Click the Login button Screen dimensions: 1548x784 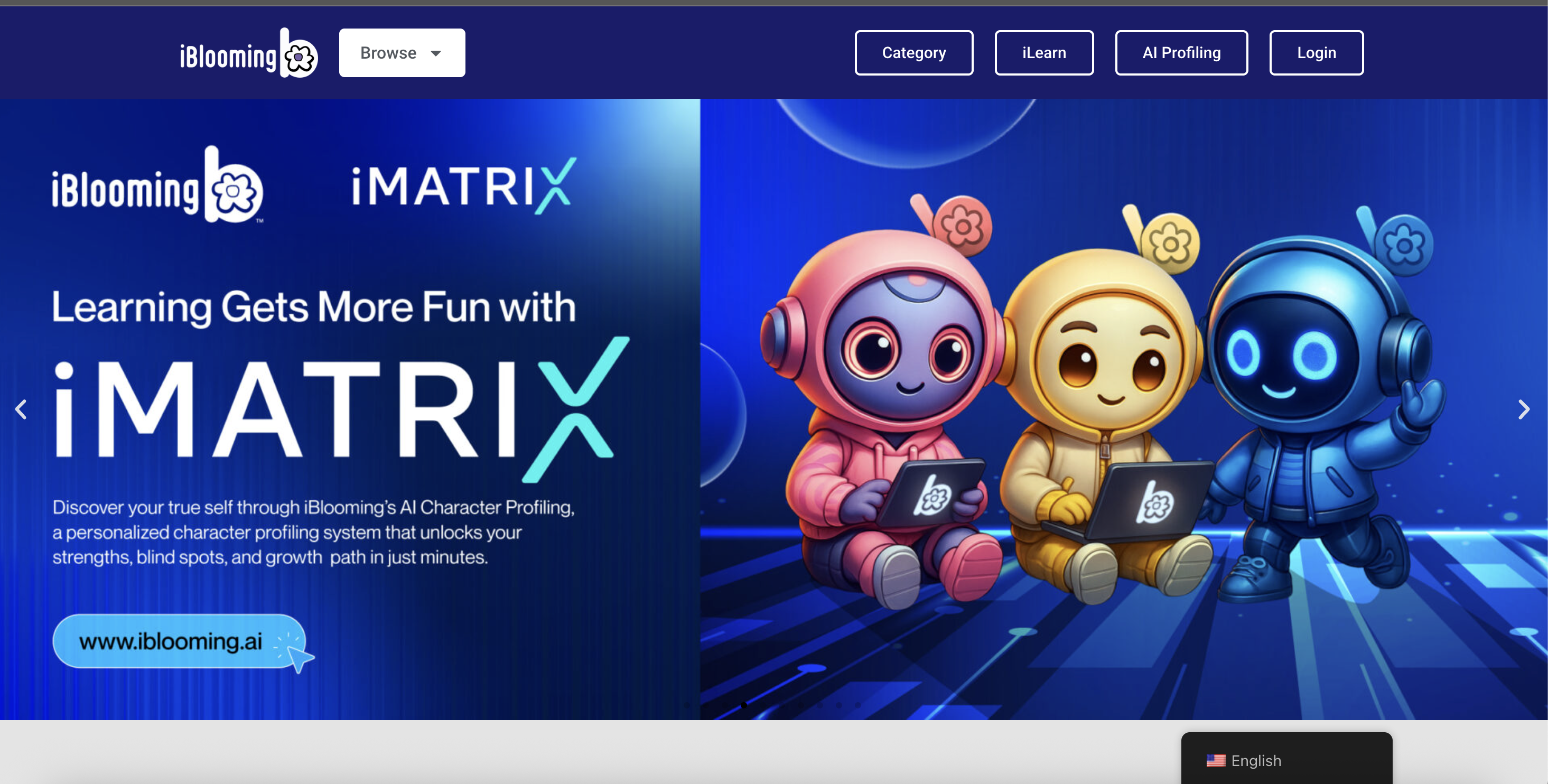pos(1316,53)
